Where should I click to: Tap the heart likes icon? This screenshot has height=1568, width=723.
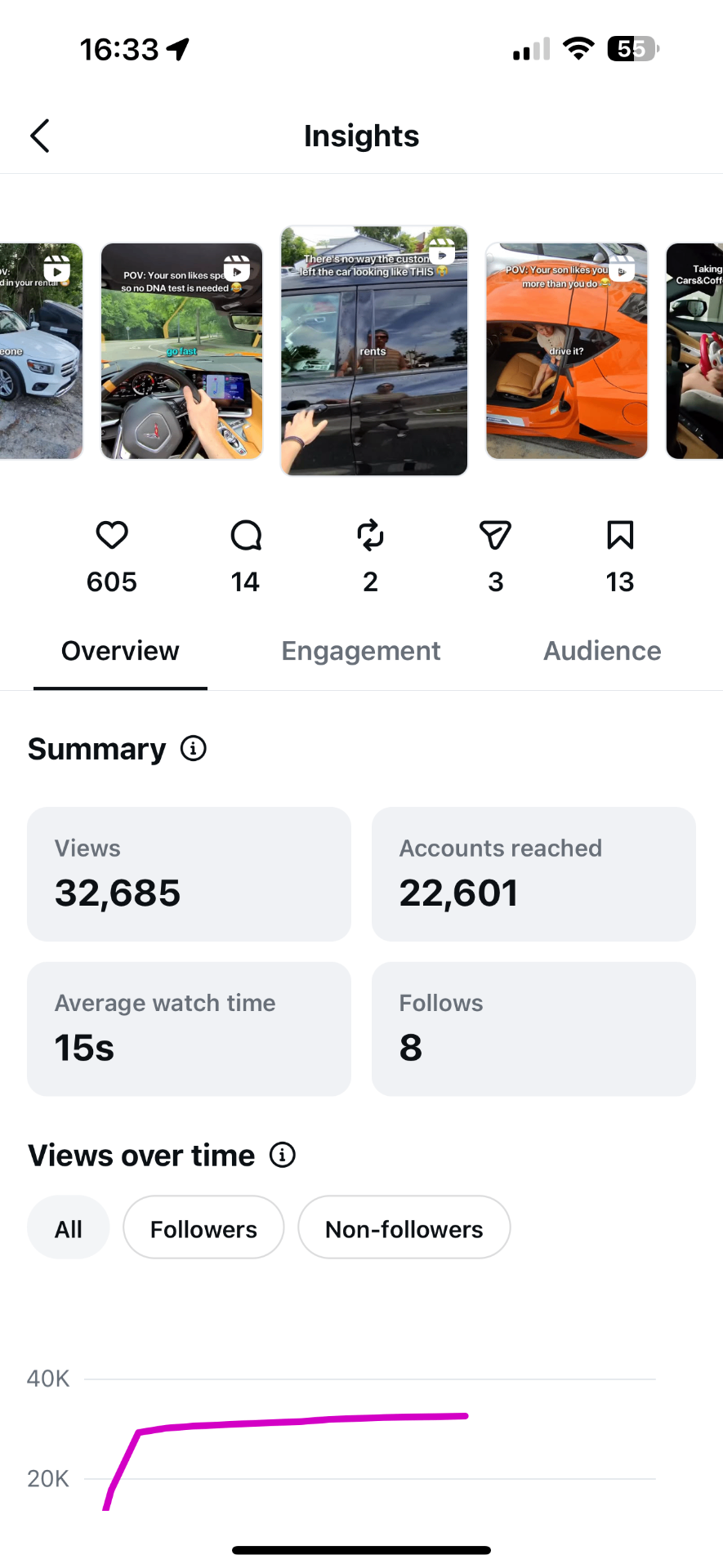point(112,536)
